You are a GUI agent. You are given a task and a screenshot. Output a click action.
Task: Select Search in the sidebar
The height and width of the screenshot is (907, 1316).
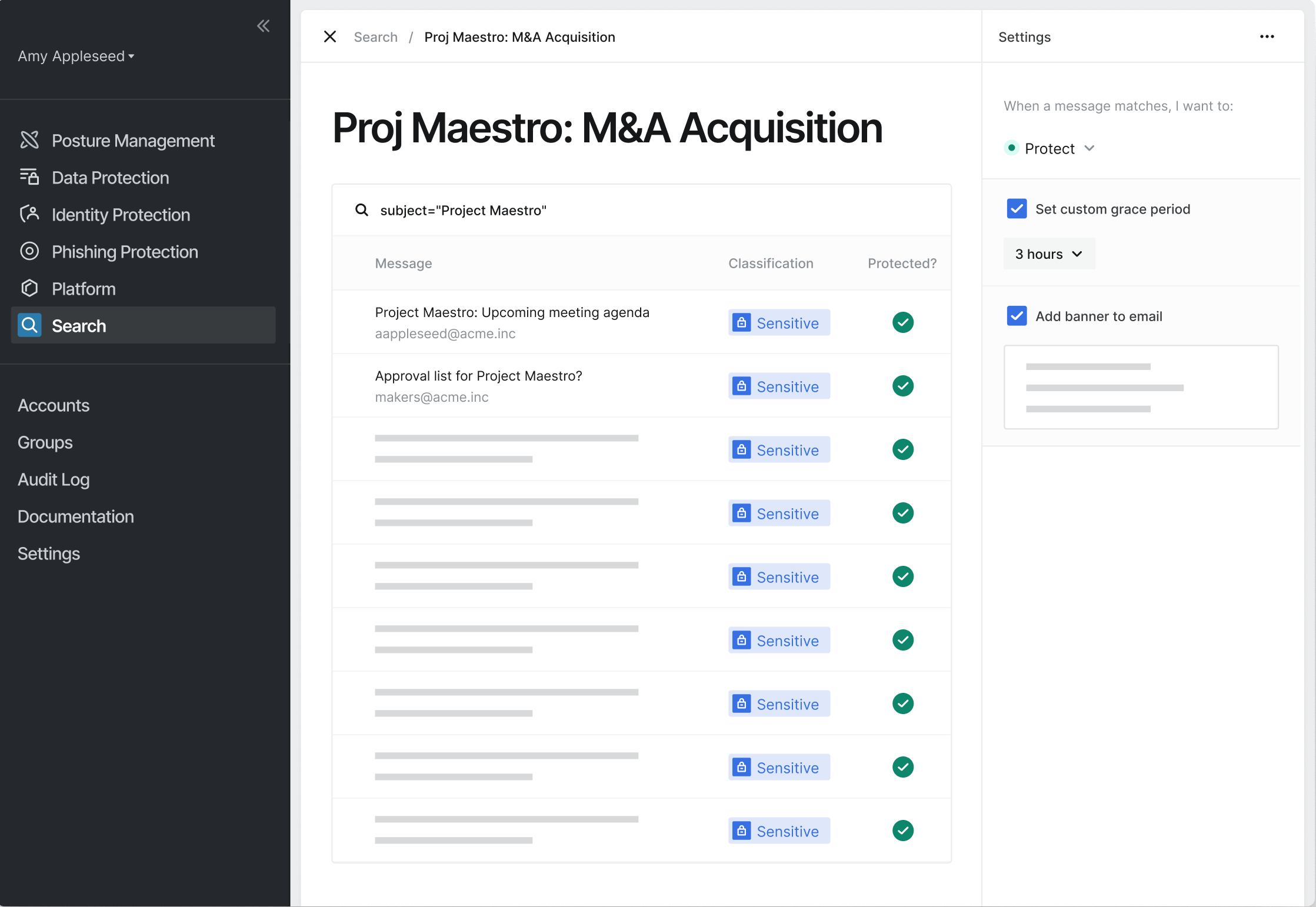tap(143, 325)
